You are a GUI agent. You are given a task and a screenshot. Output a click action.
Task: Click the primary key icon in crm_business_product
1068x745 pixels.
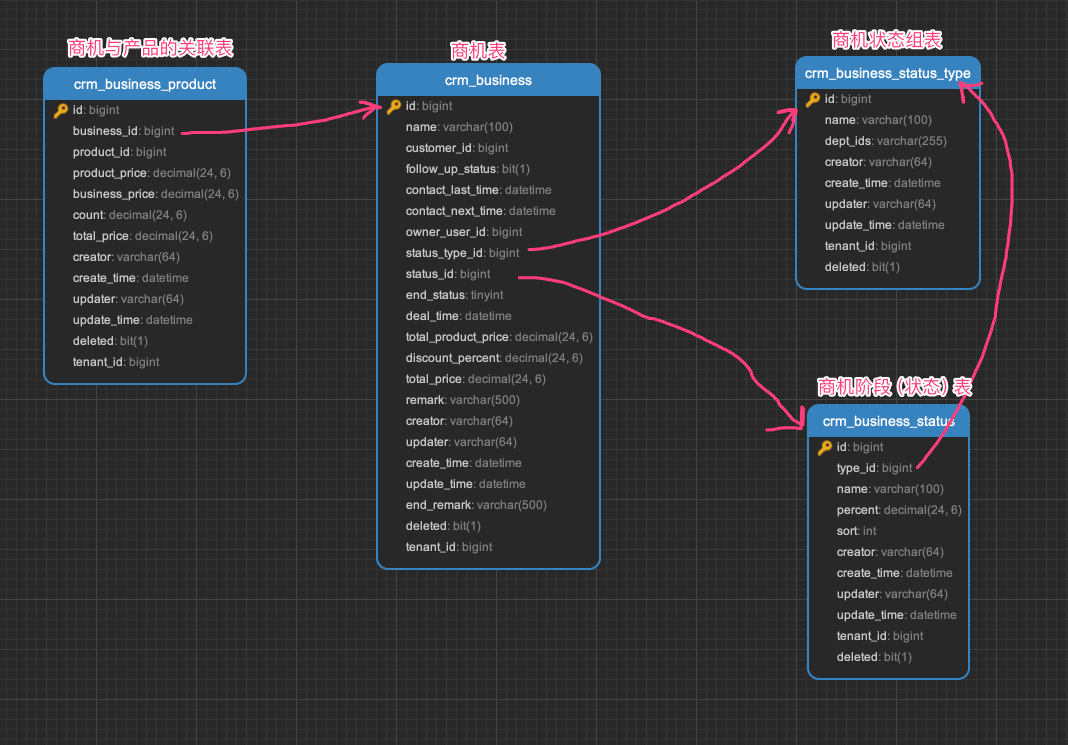(x=60, y=111)
